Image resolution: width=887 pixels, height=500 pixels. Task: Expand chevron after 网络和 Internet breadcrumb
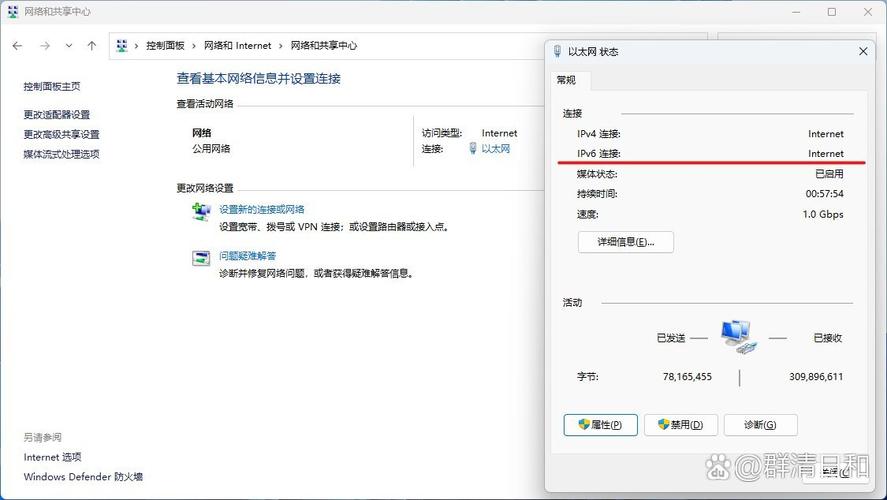coord(281,46)
